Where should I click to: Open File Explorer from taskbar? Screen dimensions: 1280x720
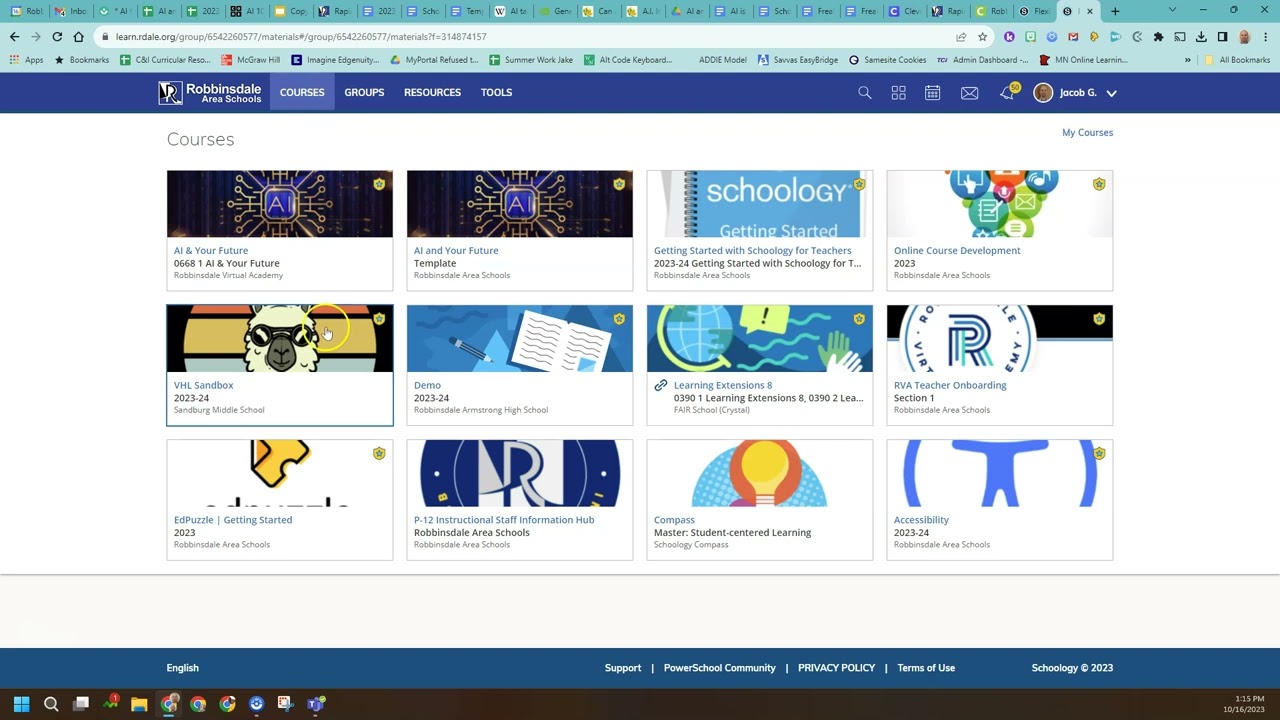click(x=139, y=704)
